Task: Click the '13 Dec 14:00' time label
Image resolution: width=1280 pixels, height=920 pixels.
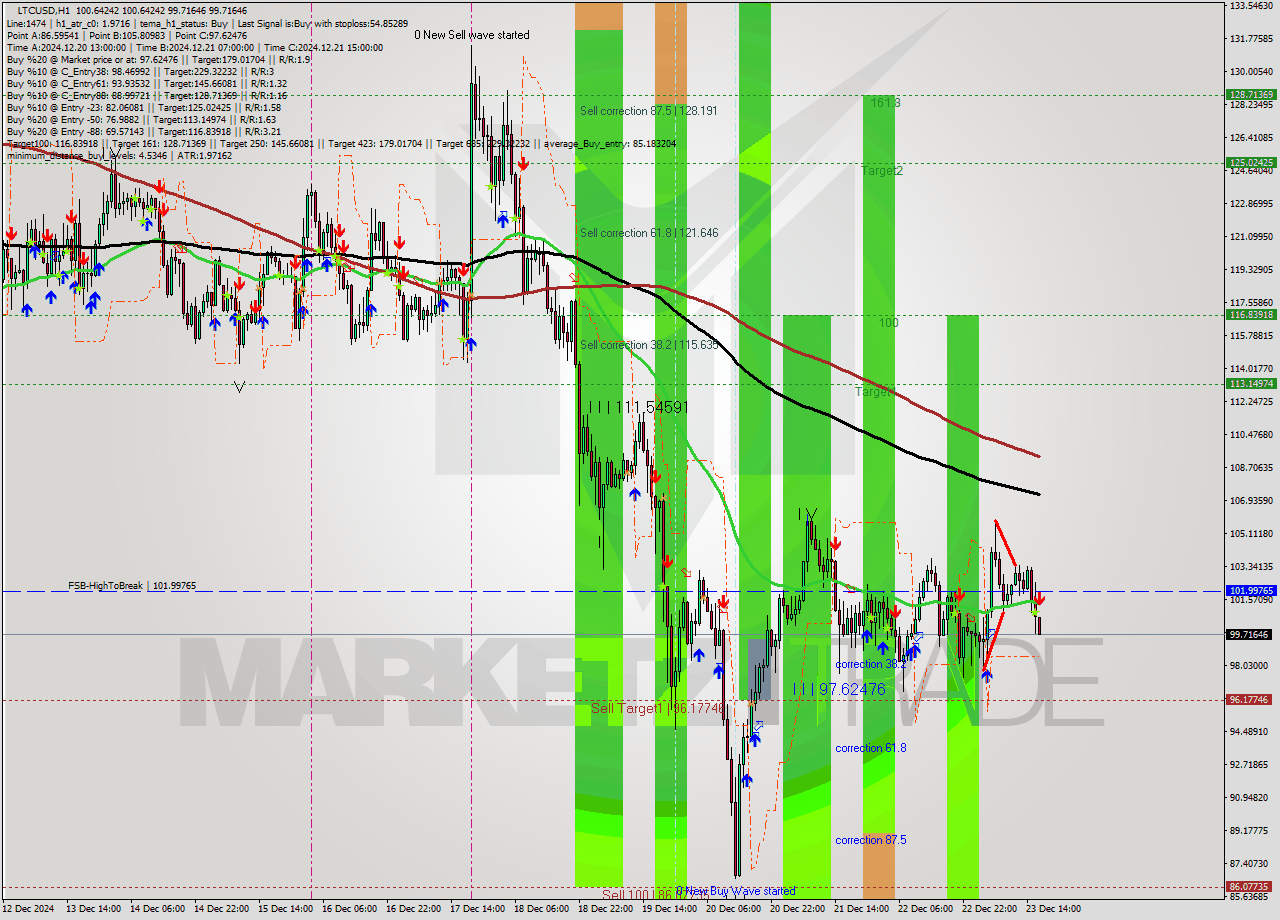Action: coord(94,909)
